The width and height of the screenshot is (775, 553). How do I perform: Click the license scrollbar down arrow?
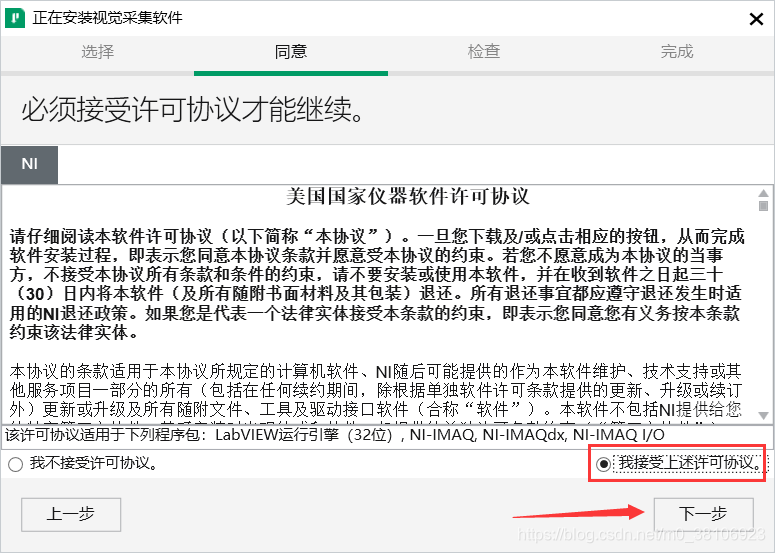[764, 416]
